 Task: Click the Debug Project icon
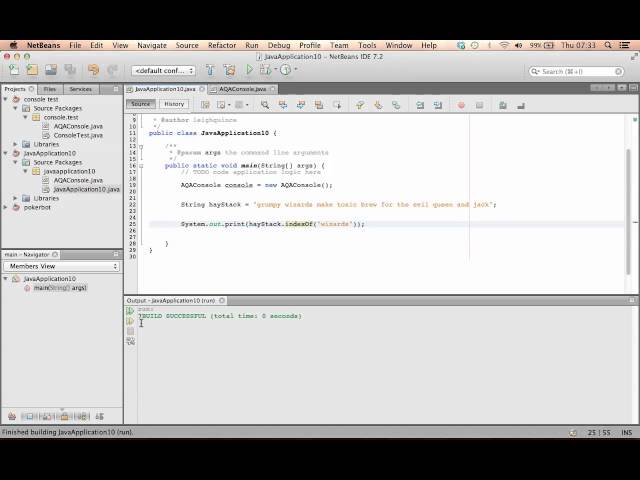click(x=265, y=70)
